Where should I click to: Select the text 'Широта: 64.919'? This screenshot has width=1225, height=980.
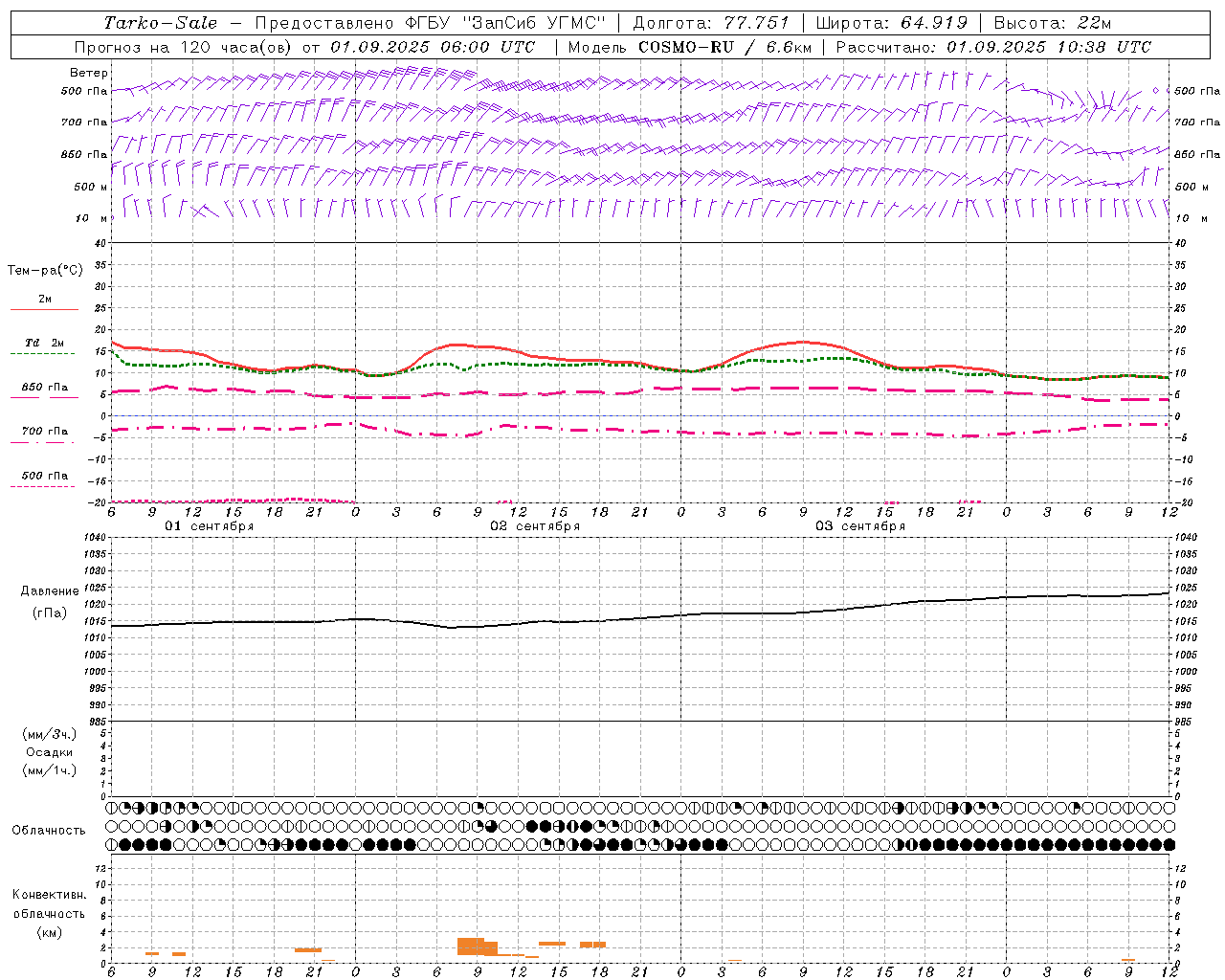(x=892, y=23)
